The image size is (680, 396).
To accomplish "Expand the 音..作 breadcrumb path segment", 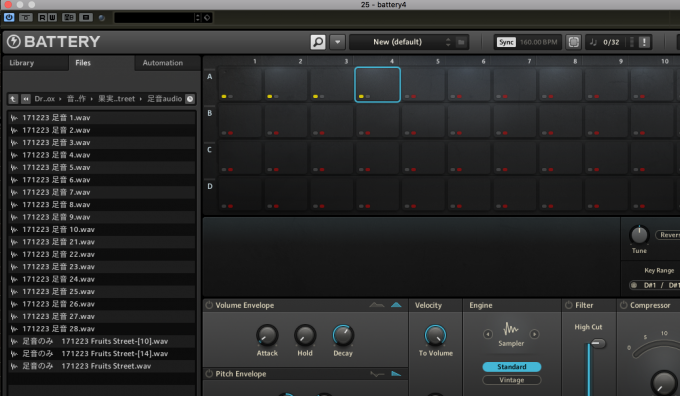I will pos(76,99).
